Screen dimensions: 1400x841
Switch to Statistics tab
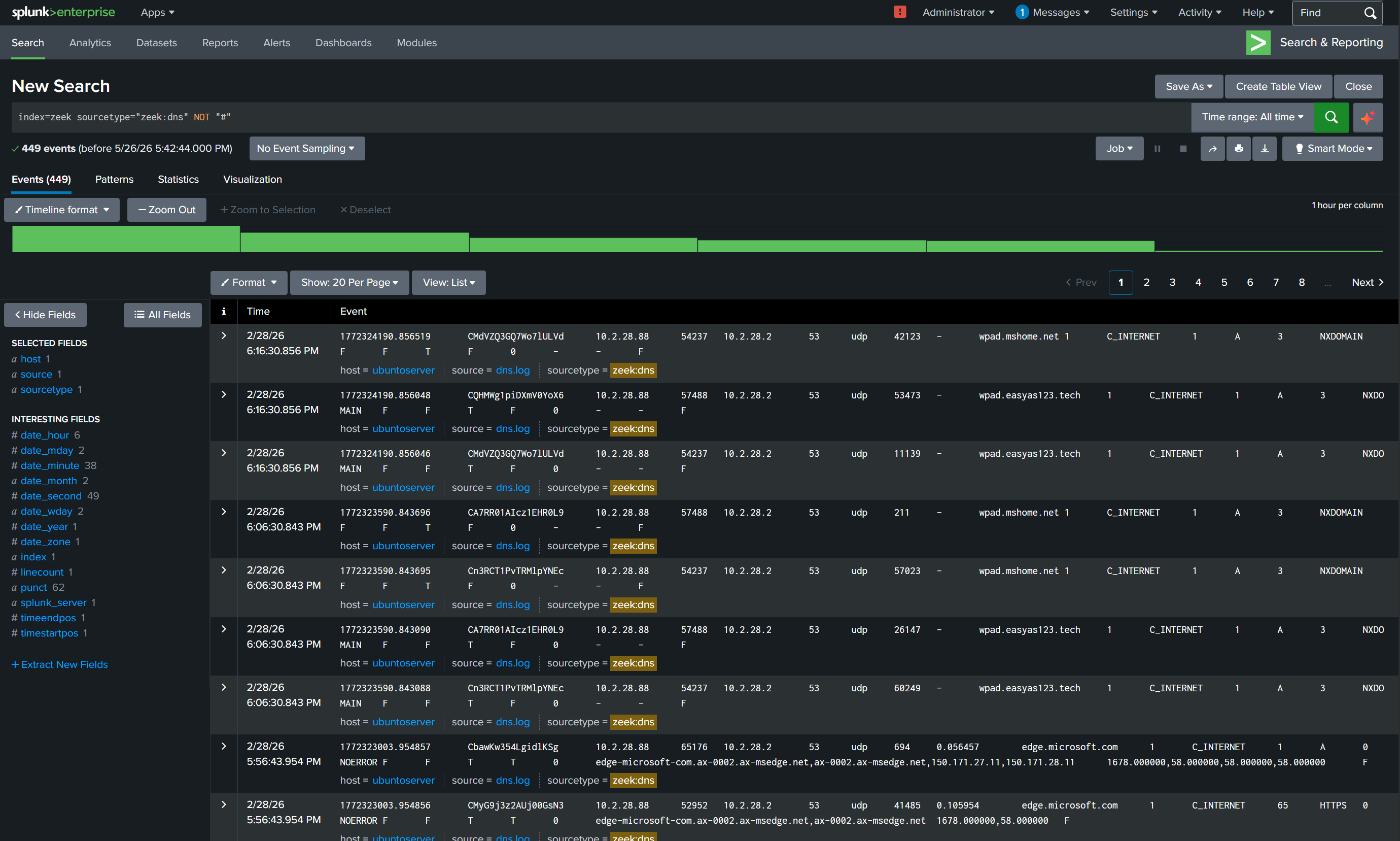[179, 179]
